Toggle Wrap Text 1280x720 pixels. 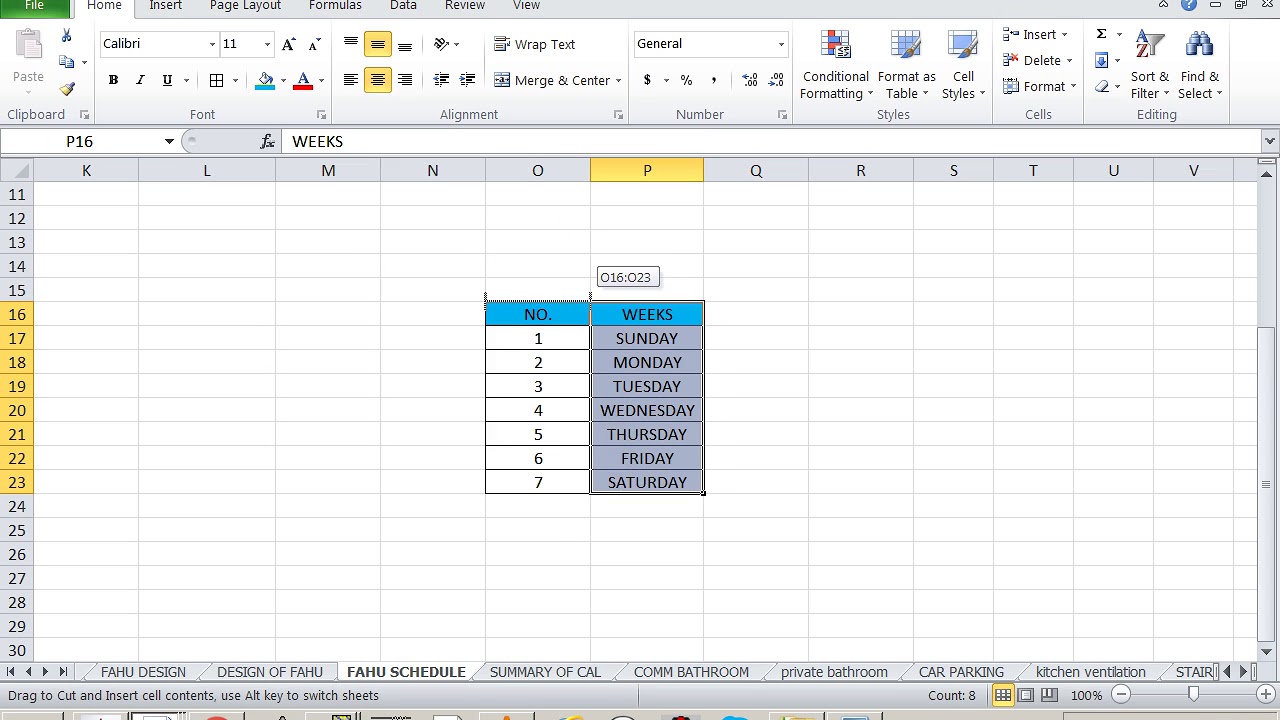pos(535,44)
